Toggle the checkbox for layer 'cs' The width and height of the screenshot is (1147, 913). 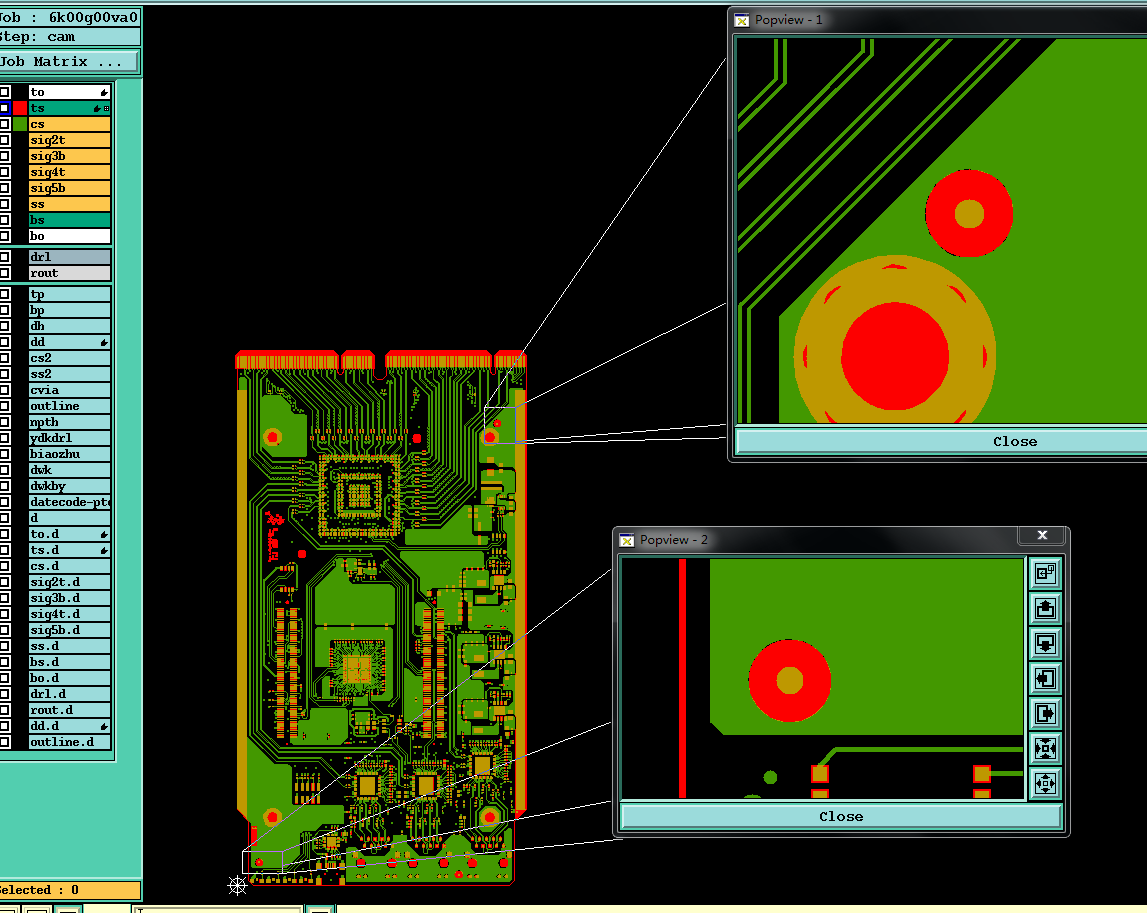tap(4, 124)
